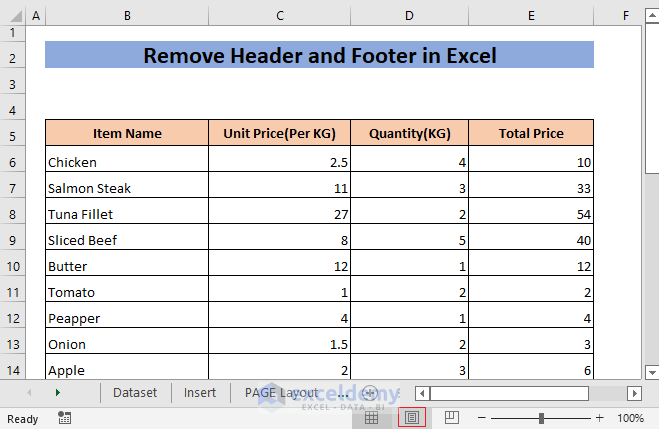Open the Insert sheet tab
Image resolution: width=659 pixels, height=429 pixels.
tap(200, 393)
